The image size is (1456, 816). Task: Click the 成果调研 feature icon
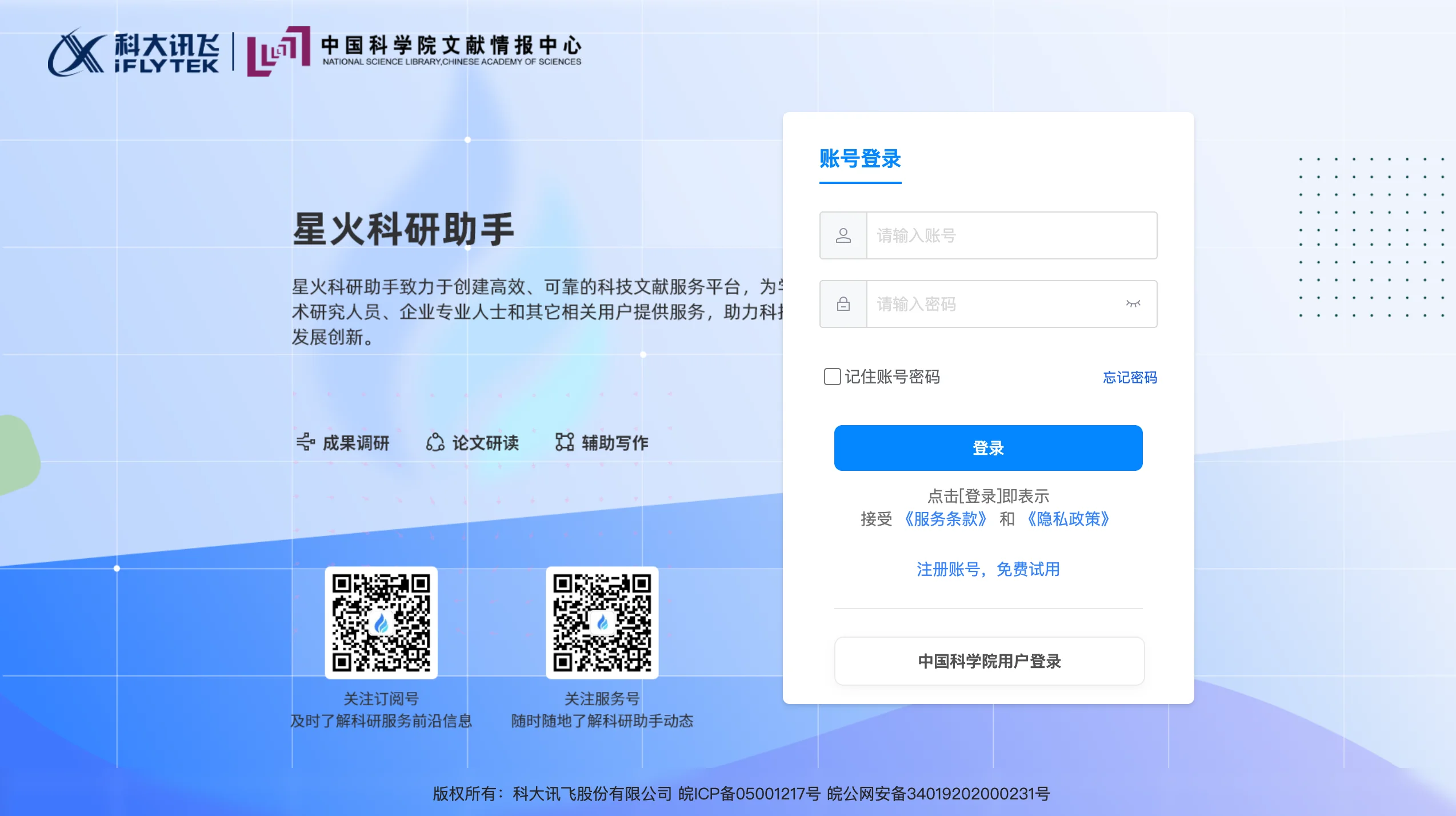coord(306,441)
